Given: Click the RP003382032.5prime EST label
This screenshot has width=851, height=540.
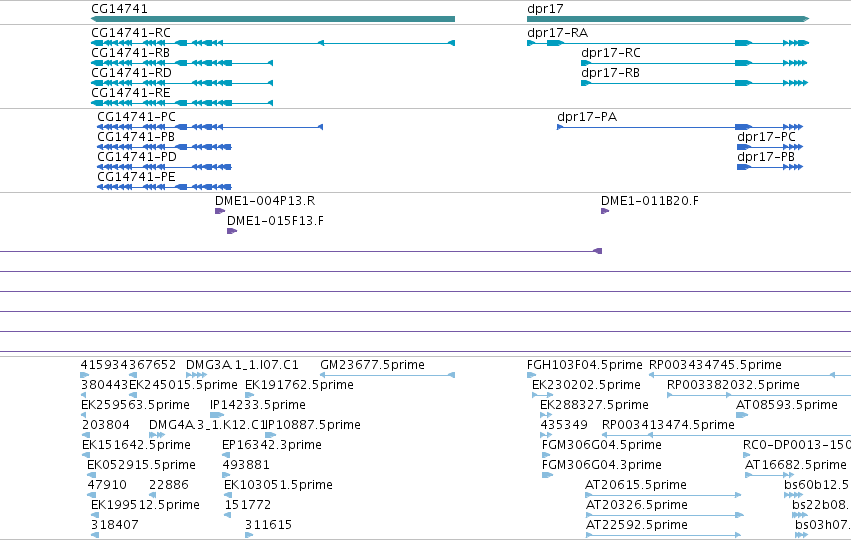Looking at the screenshot, I should [x=733, y=385].
